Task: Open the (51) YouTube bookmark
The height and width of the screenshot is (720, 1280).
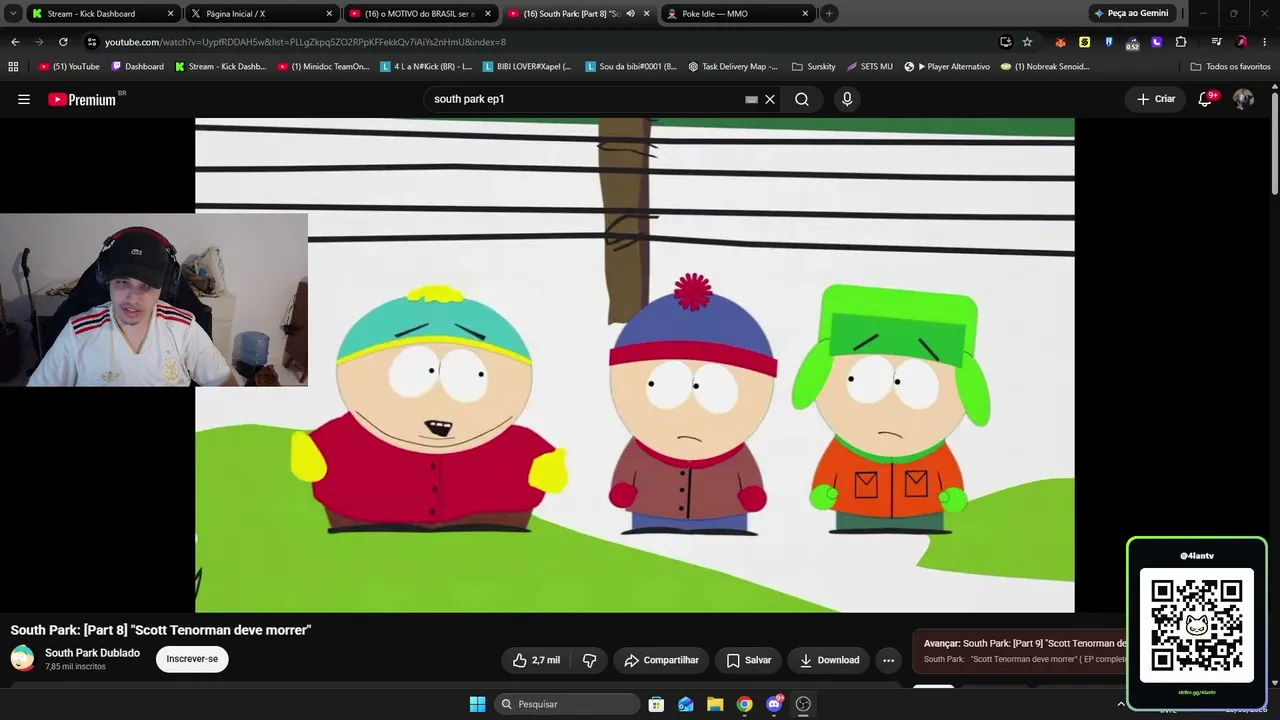Action: (x=69, y=67)
